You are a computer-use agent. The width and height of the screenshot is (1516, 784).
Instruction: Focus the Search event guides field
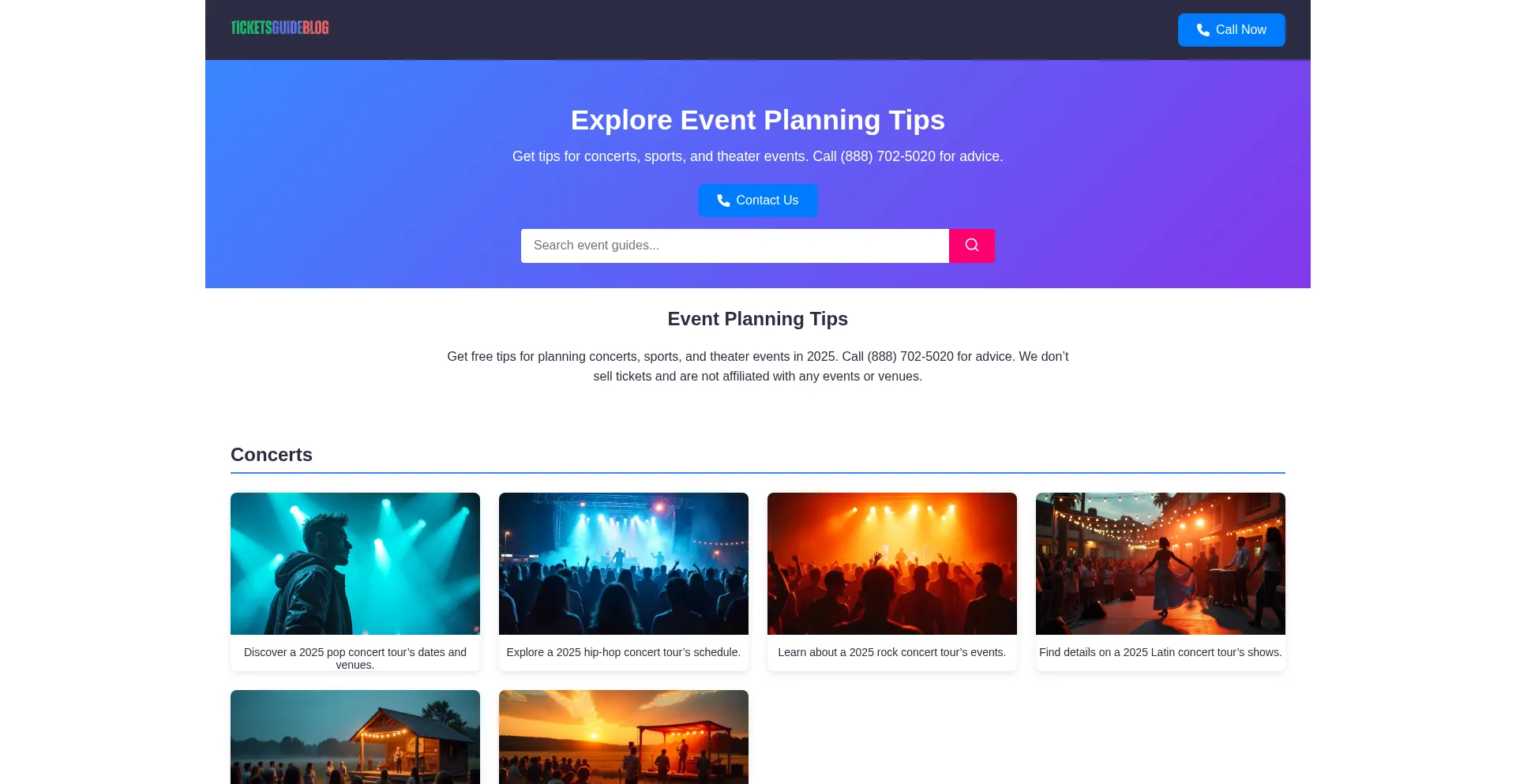[735, 246]
